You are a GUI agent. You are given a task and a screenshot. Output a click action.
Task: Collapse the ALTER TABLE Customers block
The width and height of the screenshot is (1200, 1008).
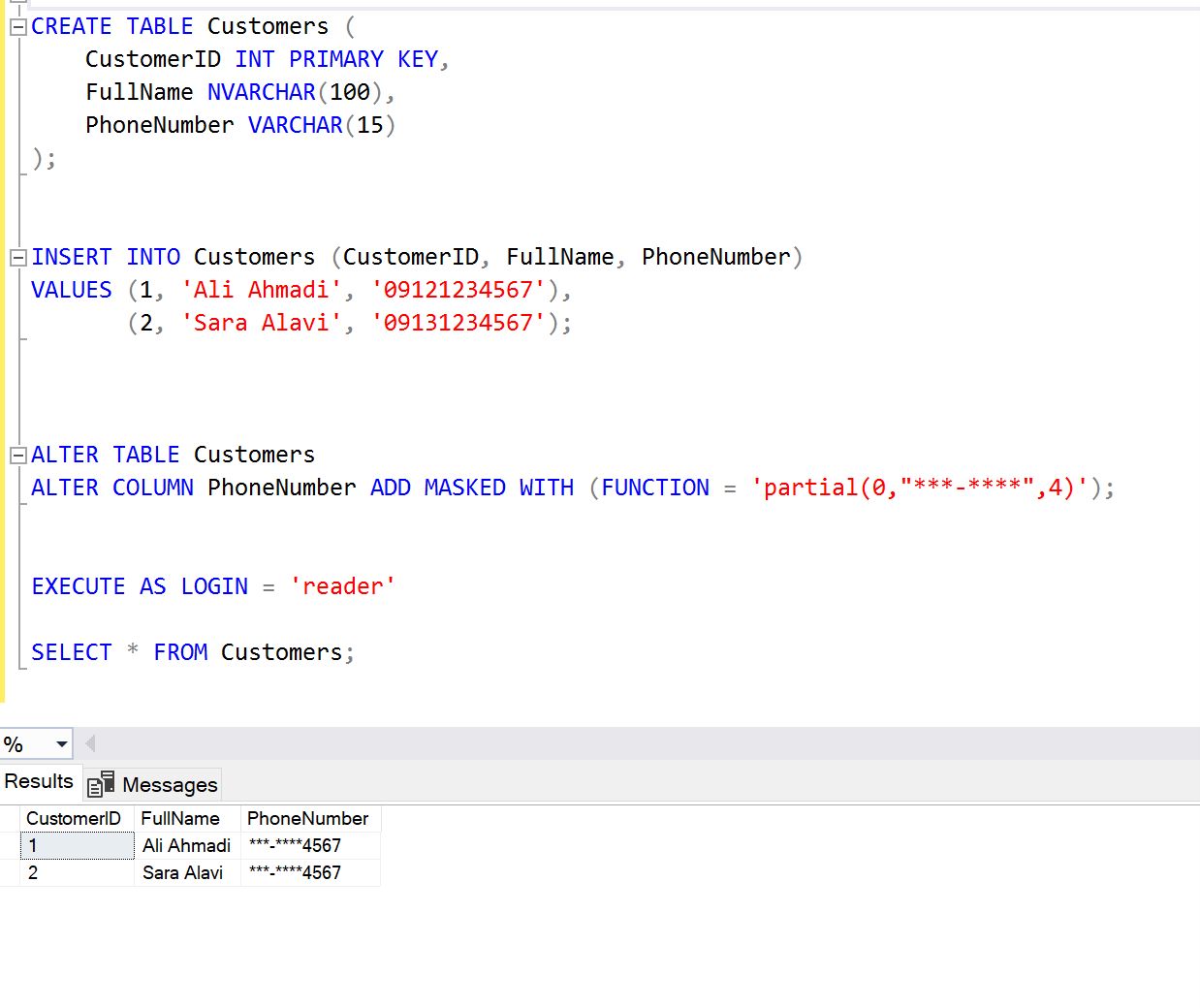(x=17, y=456)
